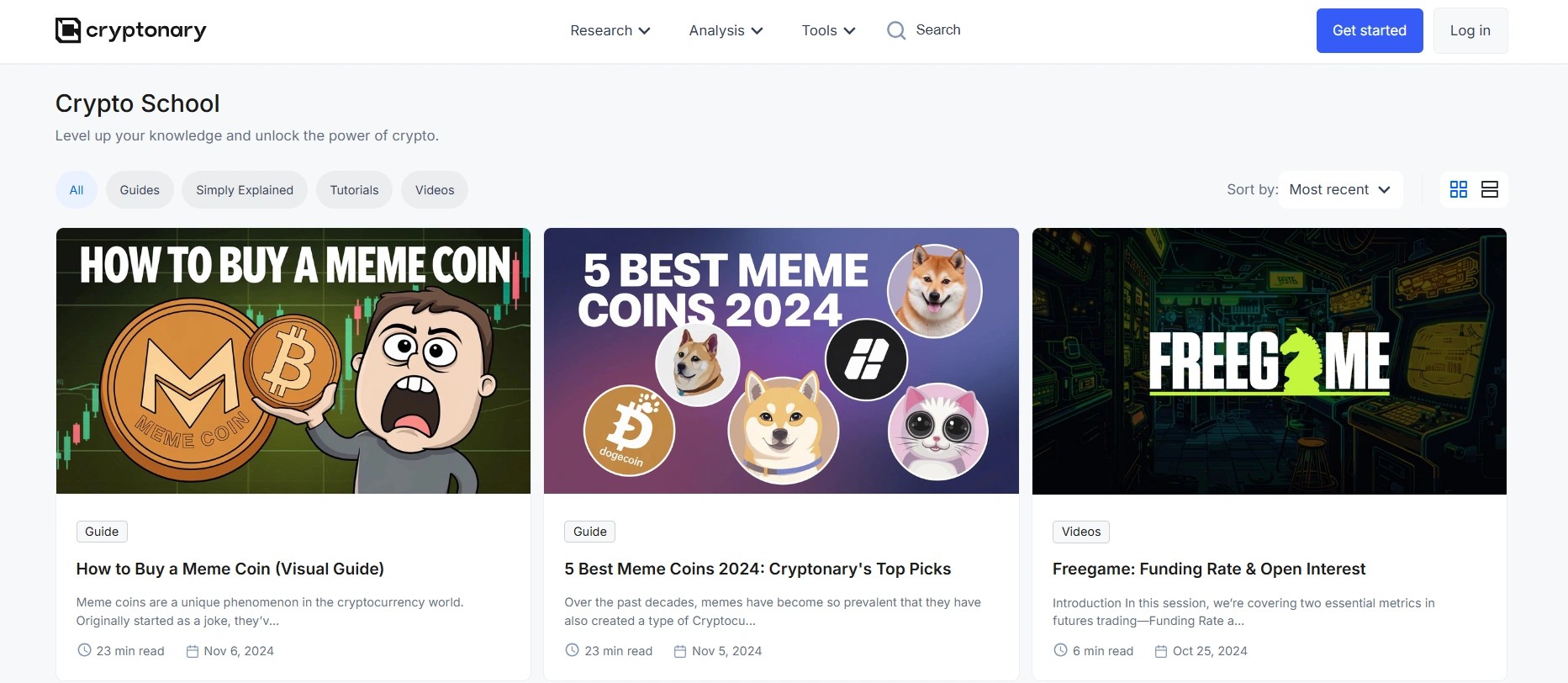This screenshot has height=683, width=1568.
Task: Select the Simply Explained filter tab
Action: [245, 190]
